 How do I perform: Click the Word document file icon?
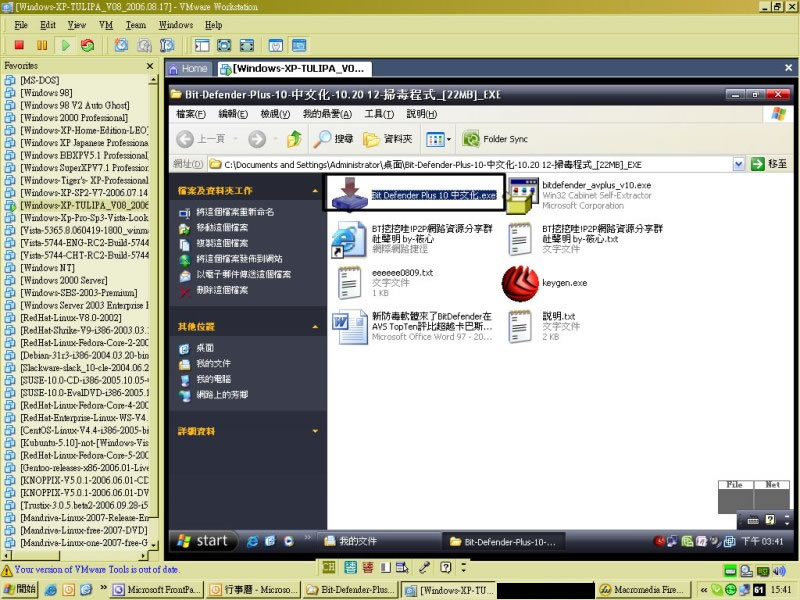coord(350,327)
